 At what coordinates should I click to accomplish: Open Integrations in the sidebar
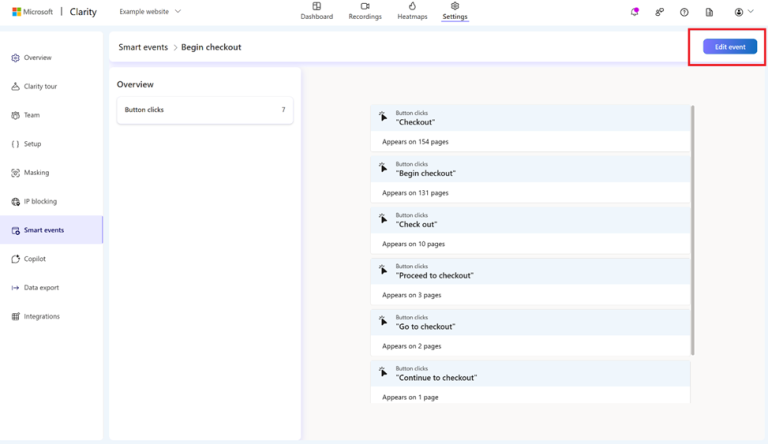click(x=41, y=316)
